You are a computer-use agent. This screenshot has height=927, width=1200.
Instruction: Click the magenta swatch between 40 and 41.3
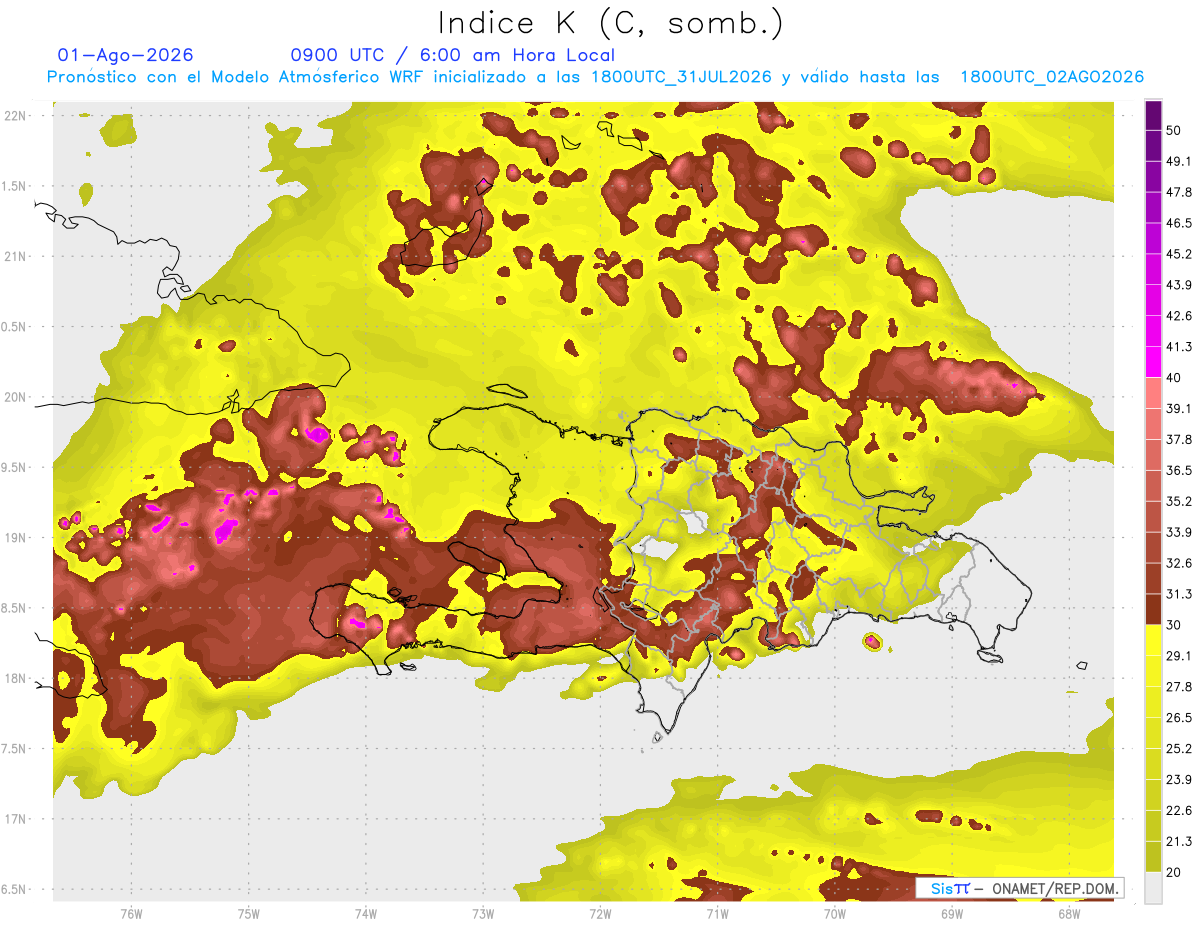coord(1153,362)
